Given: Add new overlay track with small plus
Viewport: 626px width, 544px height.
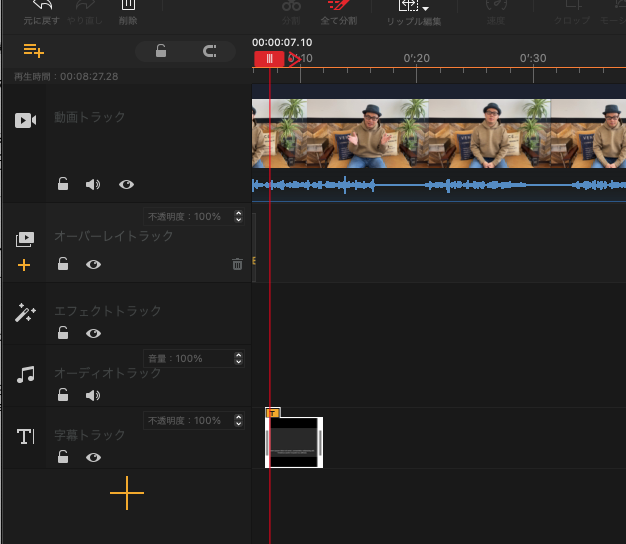Looking at the screenshot, I should click(x=25, y=265).
